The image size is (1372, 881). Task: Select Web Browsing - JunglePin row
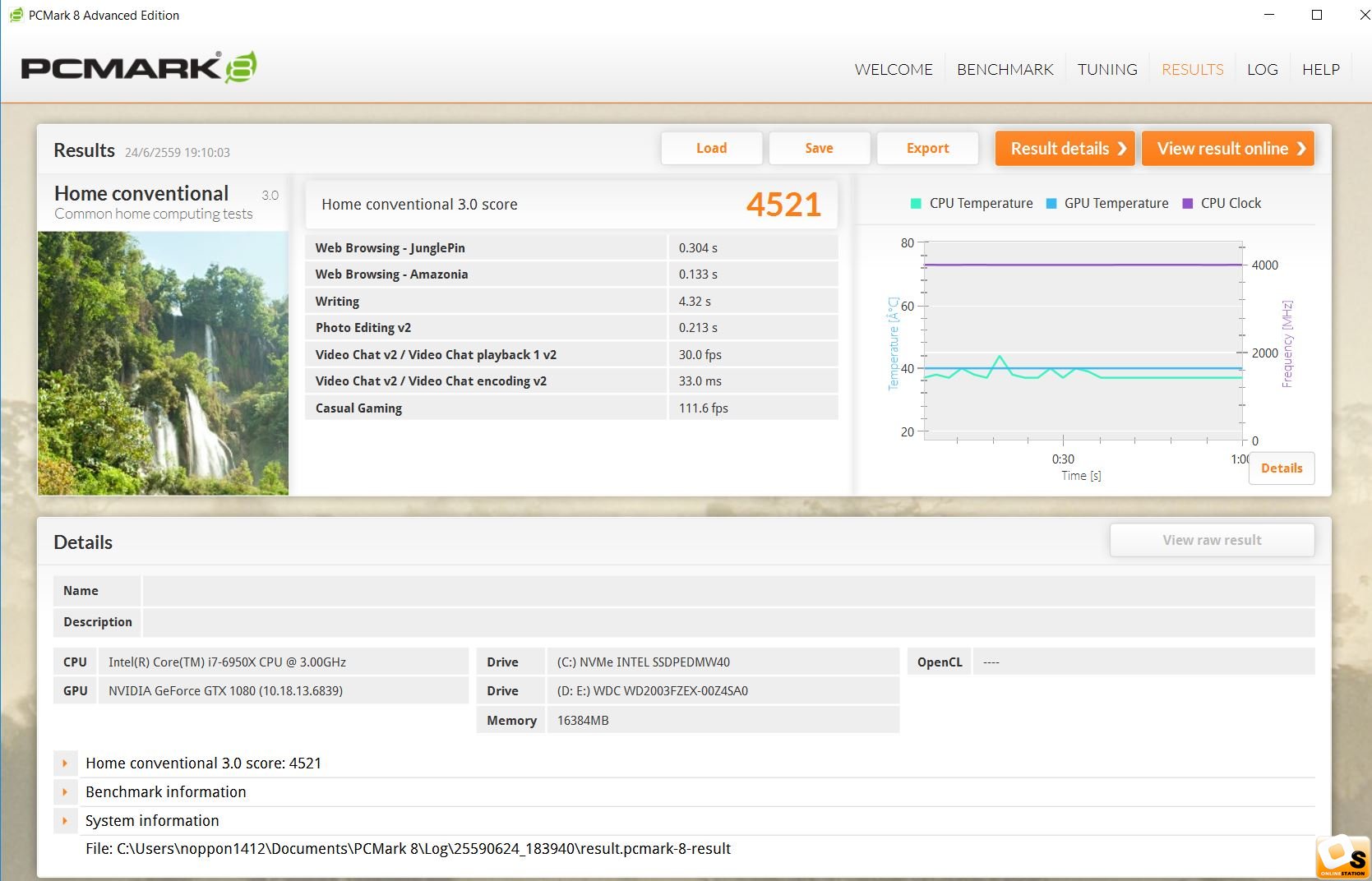(571, 247)
